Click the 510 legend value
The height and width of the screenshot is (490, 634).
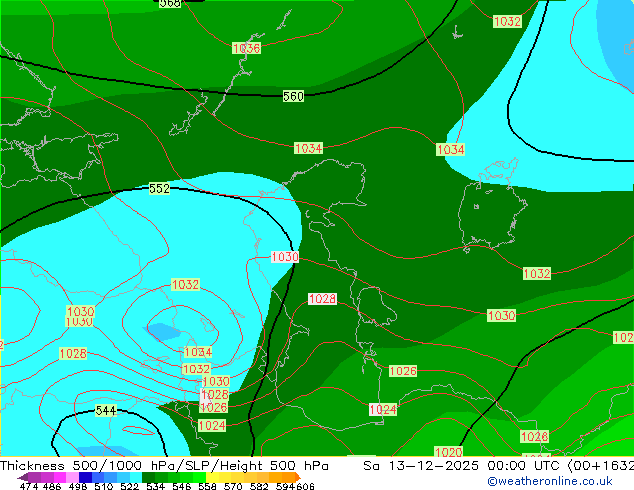click(x=104, y=486)
